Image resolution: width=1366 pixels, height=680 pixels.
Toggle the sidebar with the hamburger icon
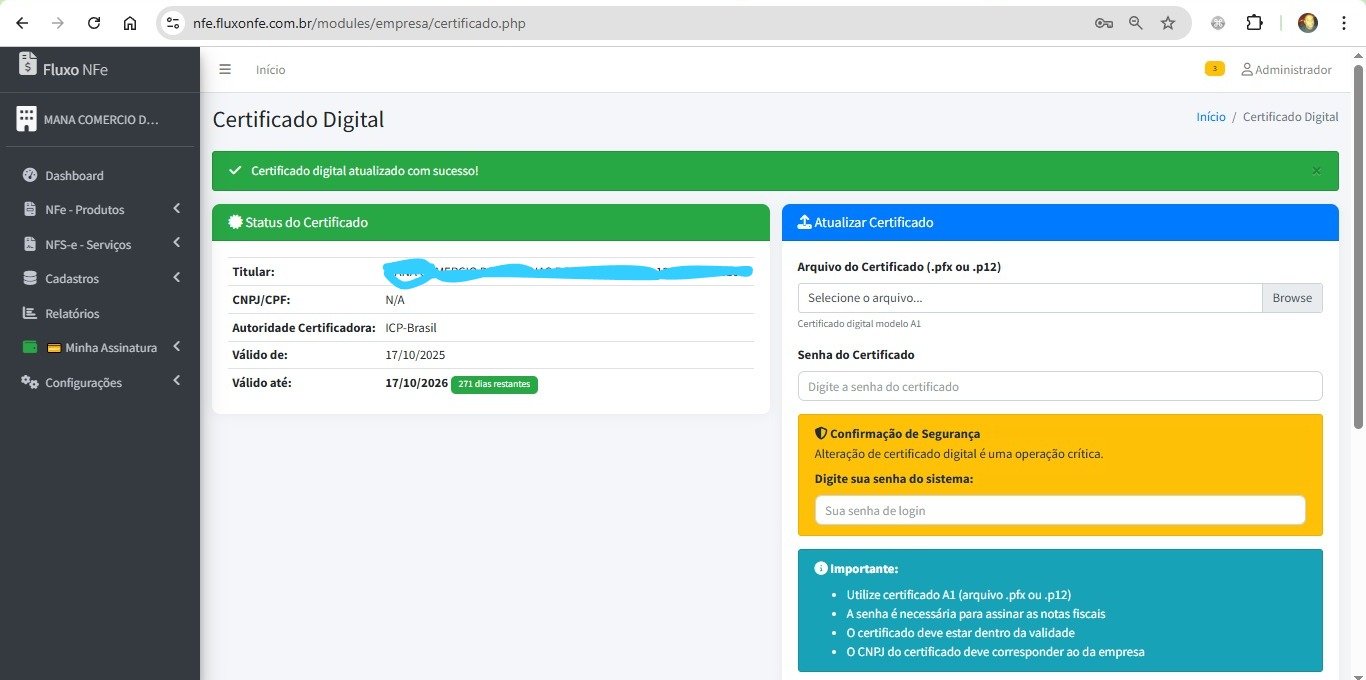(x=225, y=69)
